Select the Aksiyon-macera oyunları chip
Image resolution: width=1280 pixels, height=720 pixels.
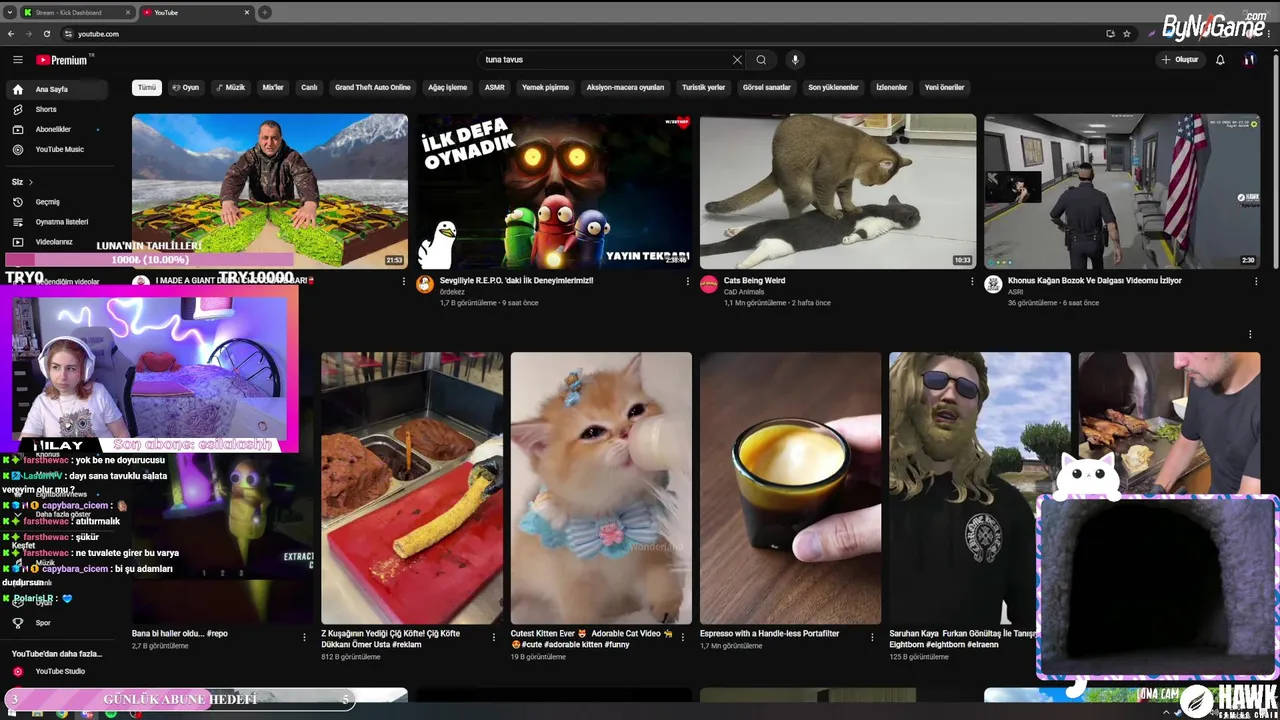click(x=625, y=87)
